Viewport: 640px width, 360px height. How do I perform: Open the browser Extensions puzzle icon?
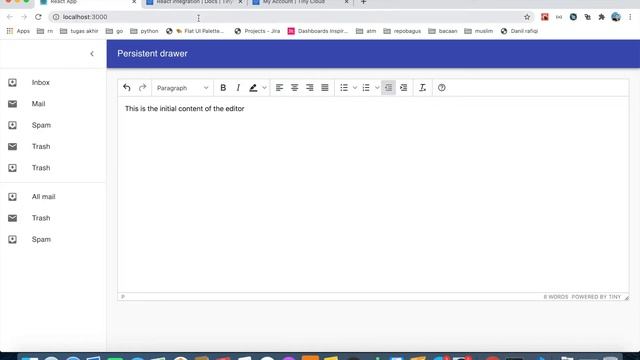pyautogui.click(x=601, y=17)
